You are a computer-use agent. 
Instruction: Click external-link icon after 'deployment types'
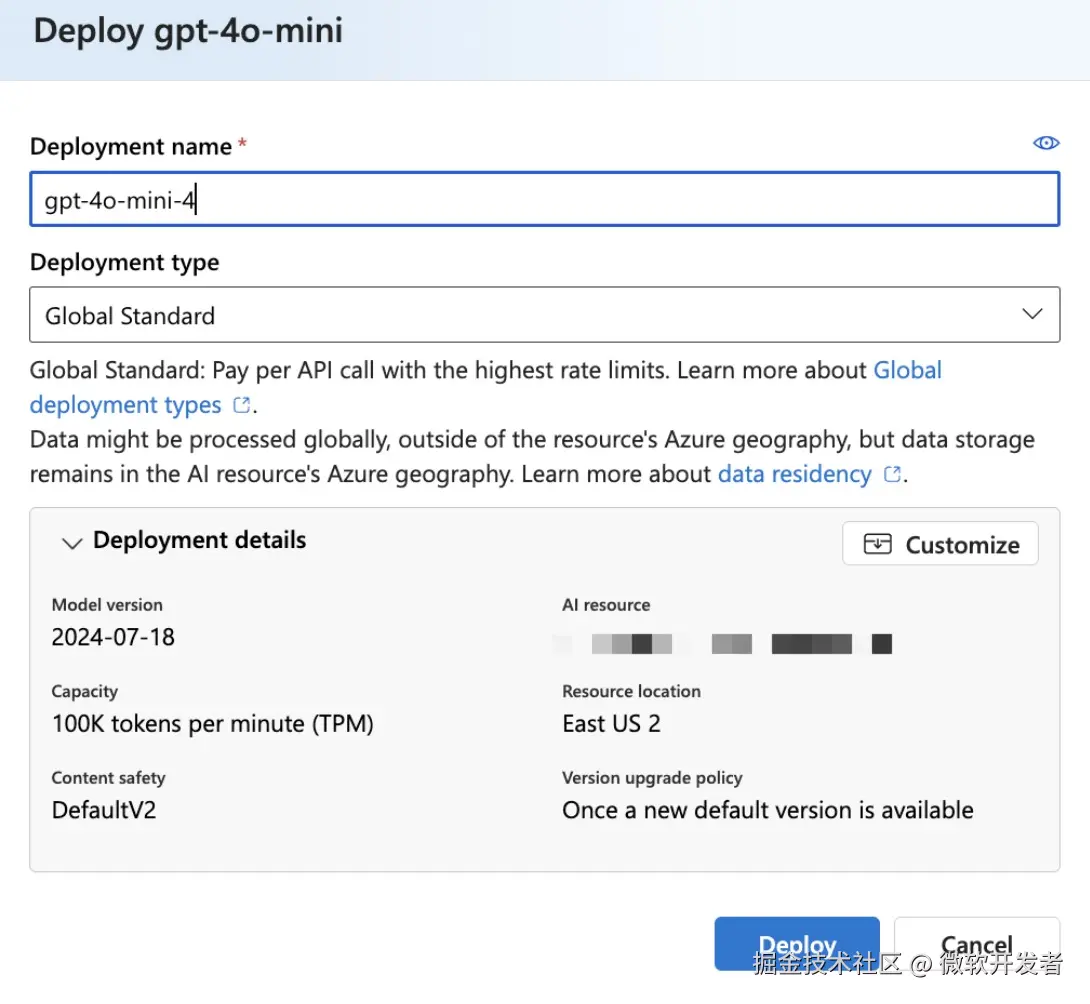pyautogui.click(x=241, y=406)
